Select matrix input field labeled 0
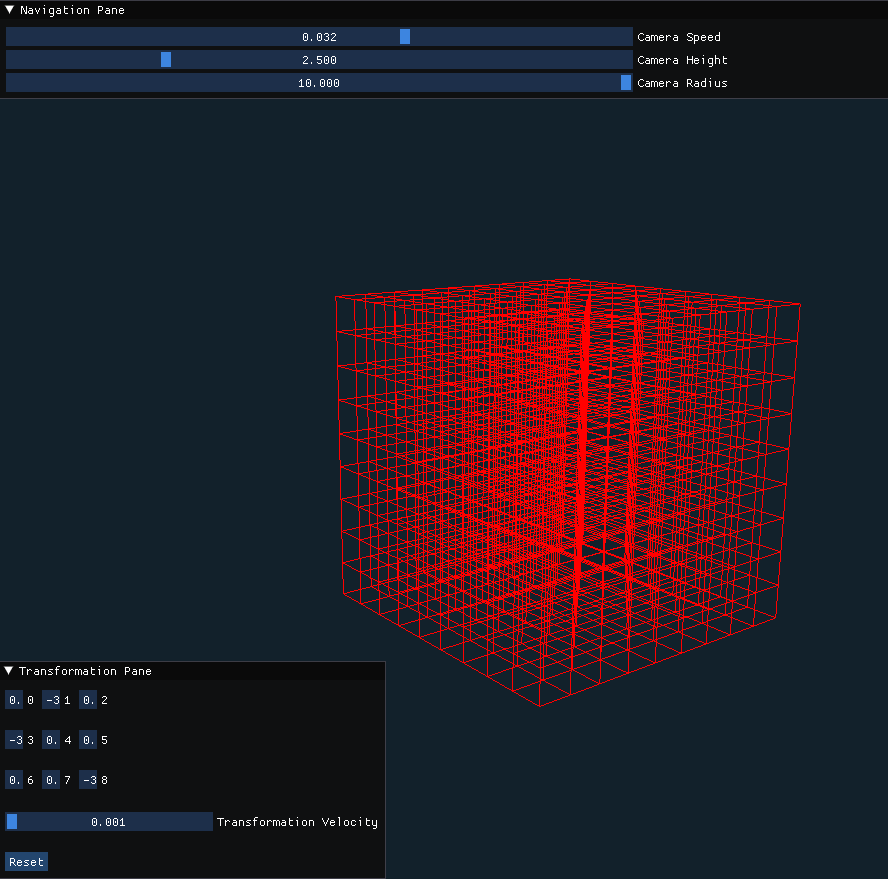Viewport: 888px width, 879px height. coord(14,700)
